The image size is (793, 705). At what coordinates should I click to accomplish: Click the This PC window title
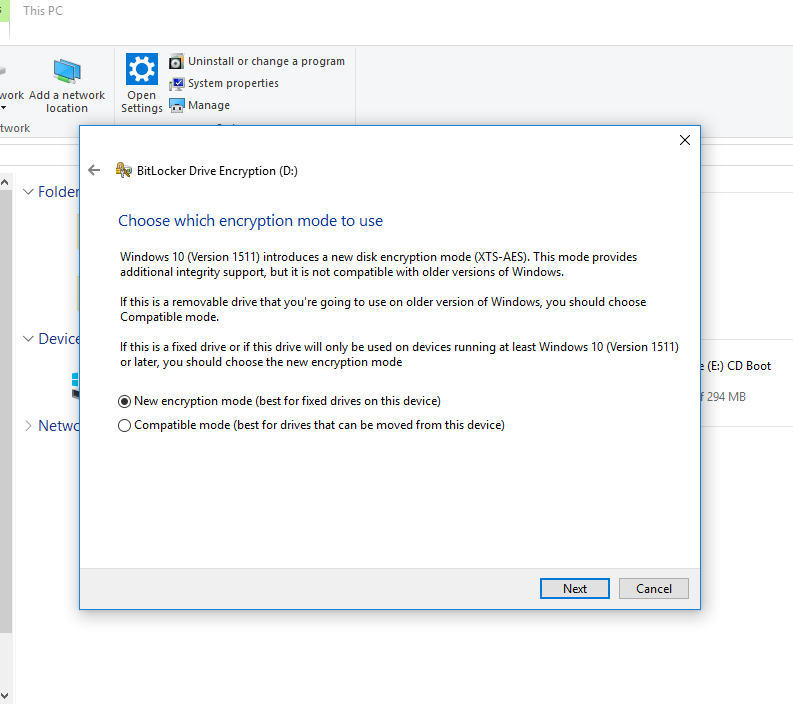coord(43,11)
